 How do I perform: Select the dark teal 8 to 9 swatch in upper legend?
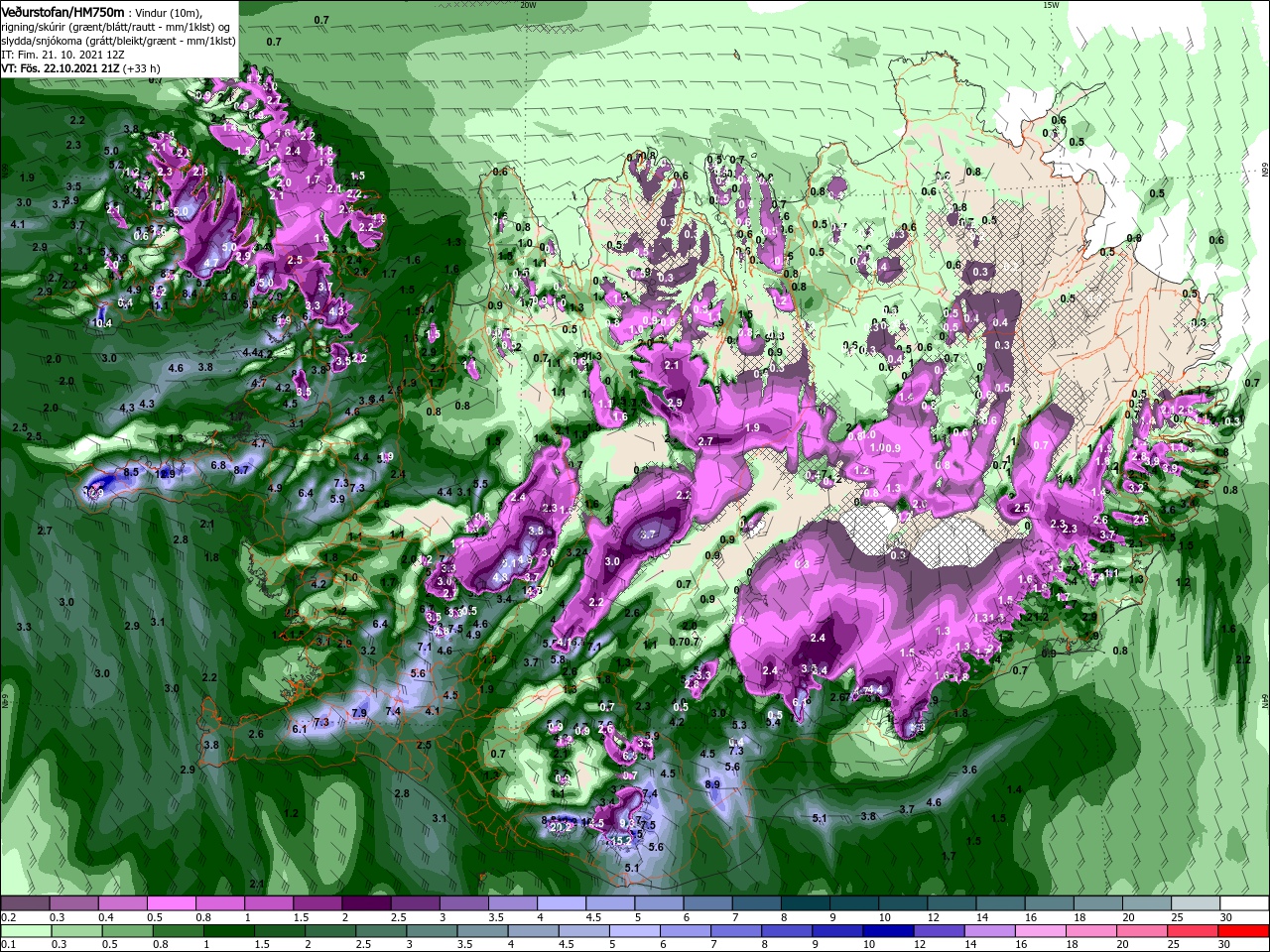pyautogui.click(x=805, y=903)
